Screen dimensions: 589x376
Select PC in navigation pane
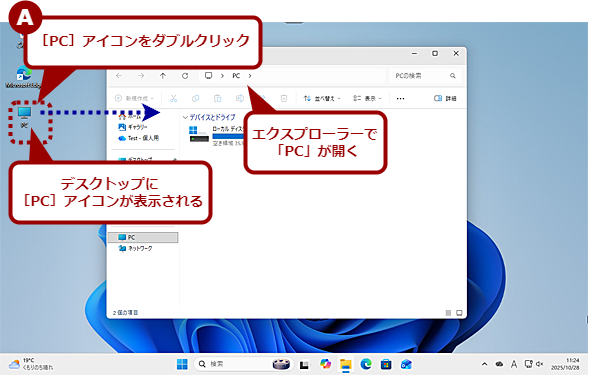(x=143, y=237)
